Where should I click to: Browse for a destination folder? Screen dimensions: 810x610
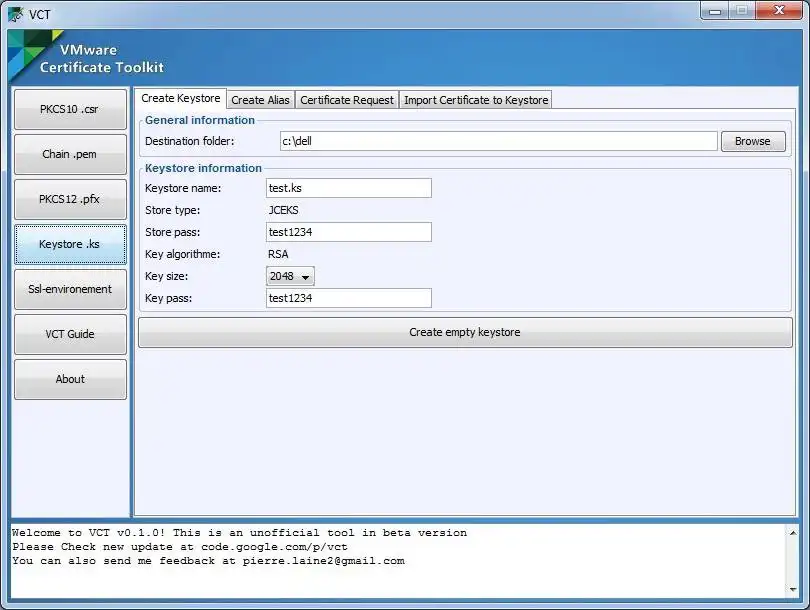(x=753, y=141)
